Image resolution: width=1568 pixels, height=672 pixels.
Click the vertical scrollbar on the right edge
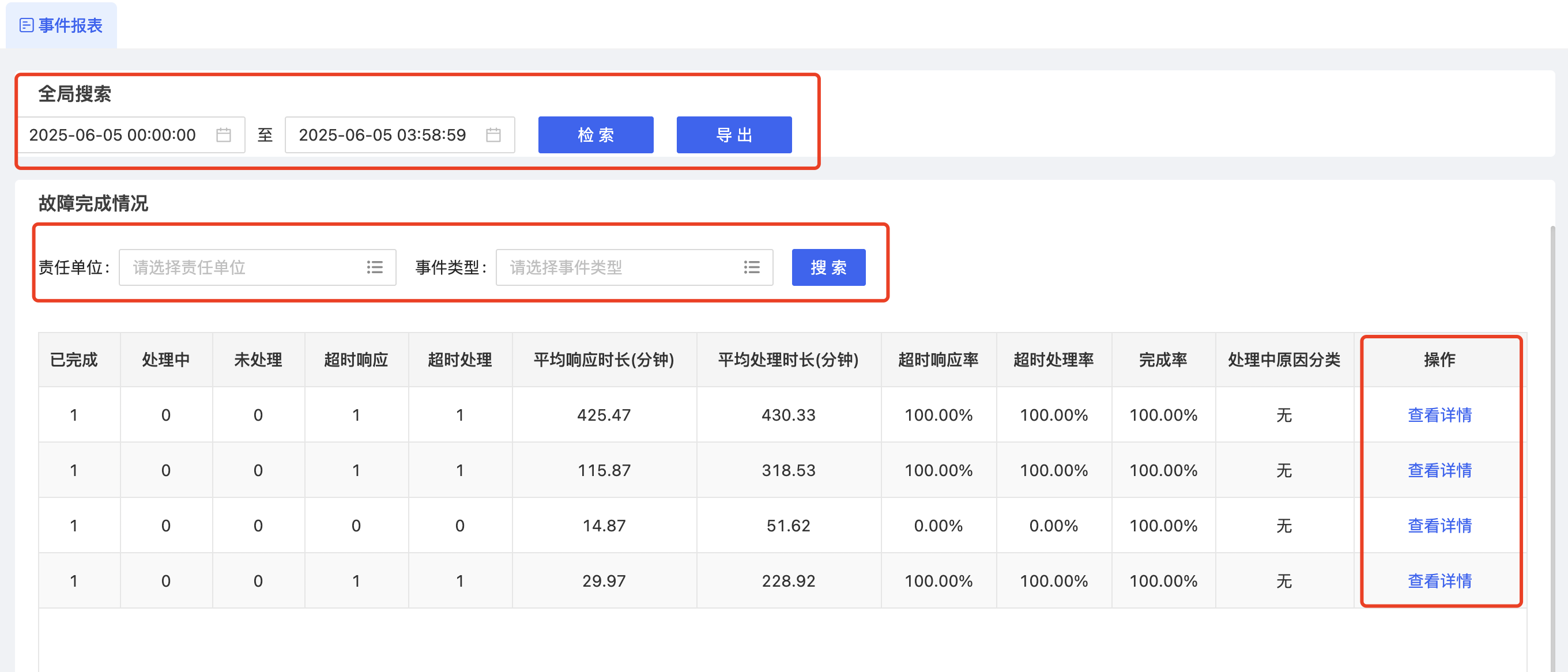click(1553, 448)
